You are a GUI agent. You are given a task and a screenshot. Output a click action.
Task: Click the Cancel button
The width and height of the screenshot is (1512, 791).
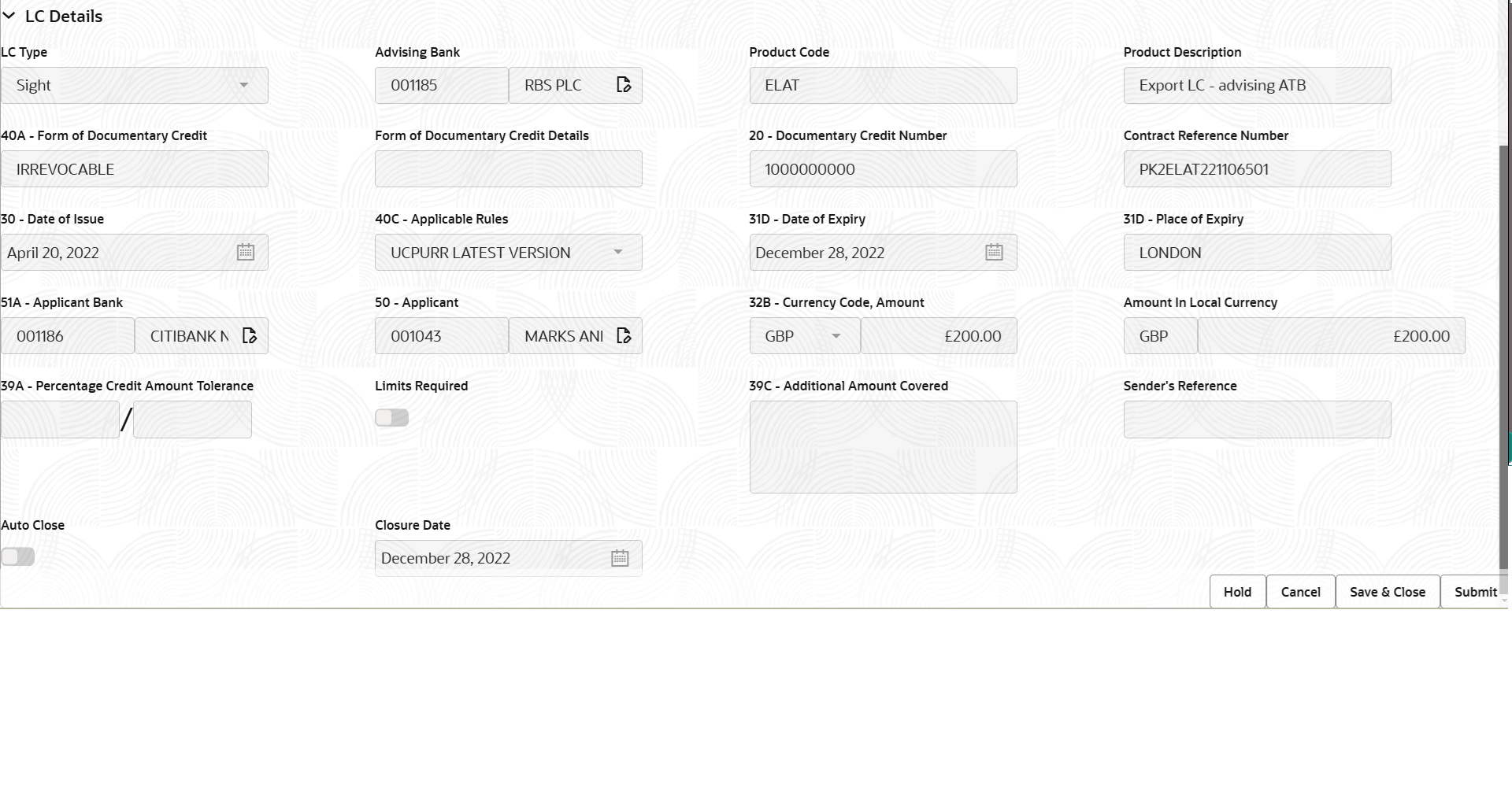click(x=1300, y=591)
